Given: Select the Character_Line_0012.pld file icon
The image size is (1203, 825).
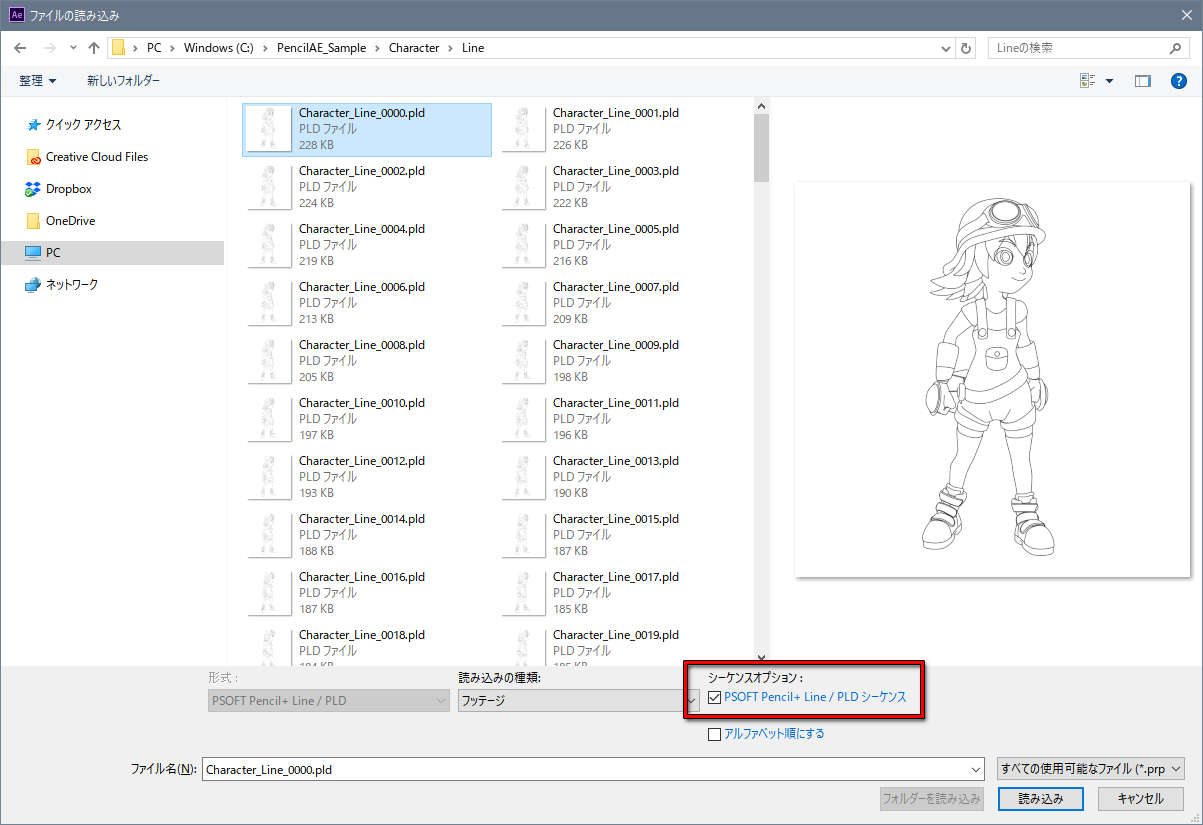Looking at the screenshot, I should coord(267,477).
